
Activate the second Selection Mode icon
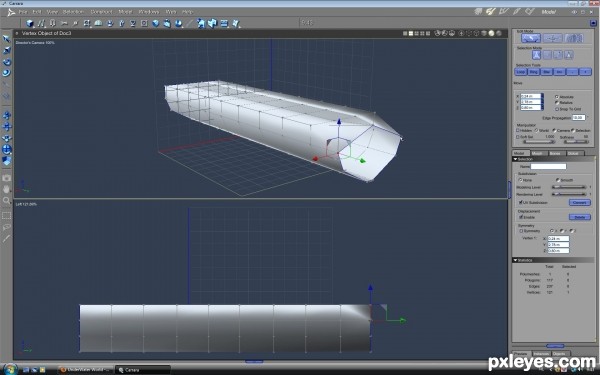pyautogui.click(x=547, y=55)
